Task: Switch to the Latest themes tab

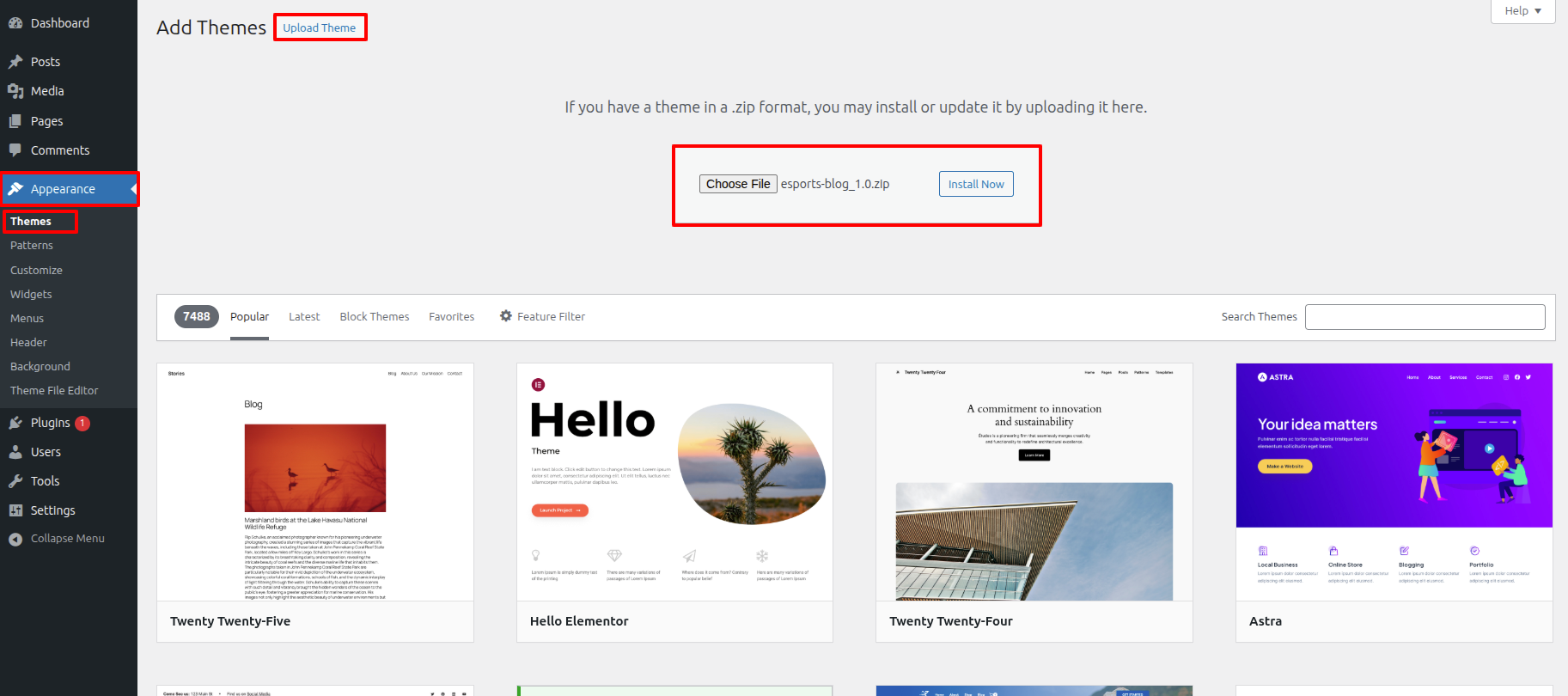Action: 304,316
